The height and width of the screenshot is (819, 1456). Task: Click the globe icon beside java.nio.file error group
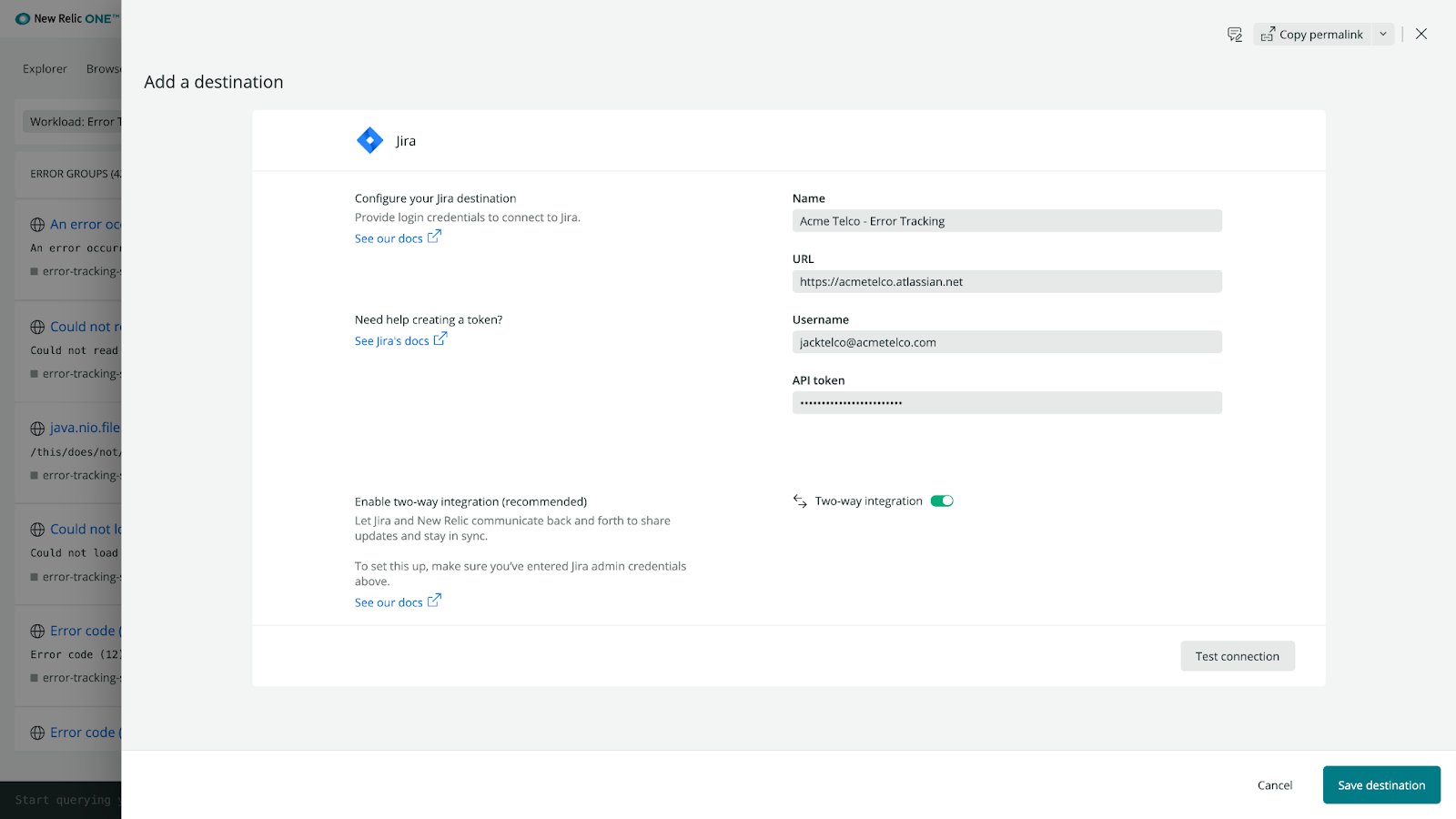(36, 427)
